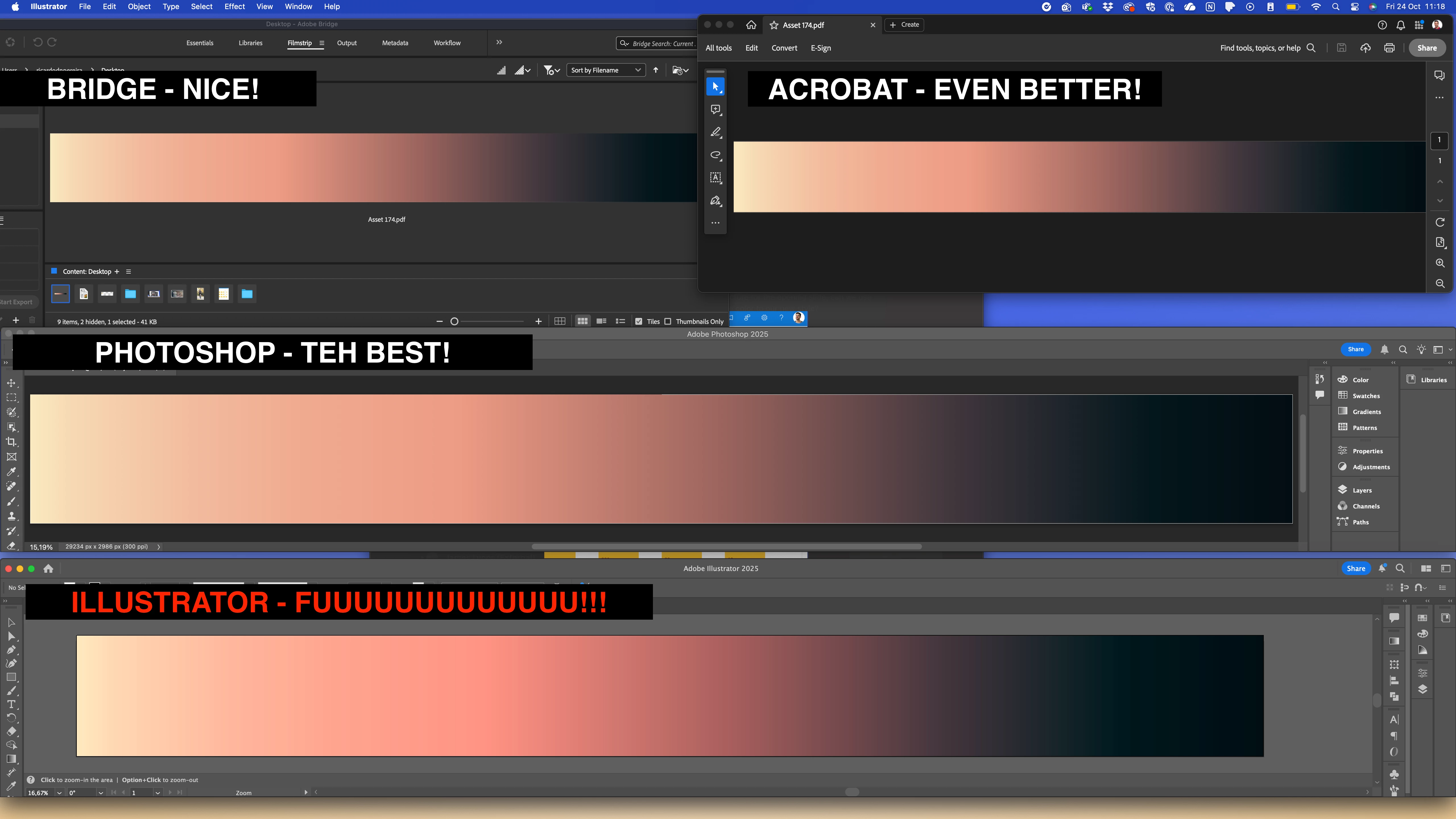Expand the Illustrator zoom percentage dropdown
Viewport: 1456px width, 819px height.
(x=59, y=793)
